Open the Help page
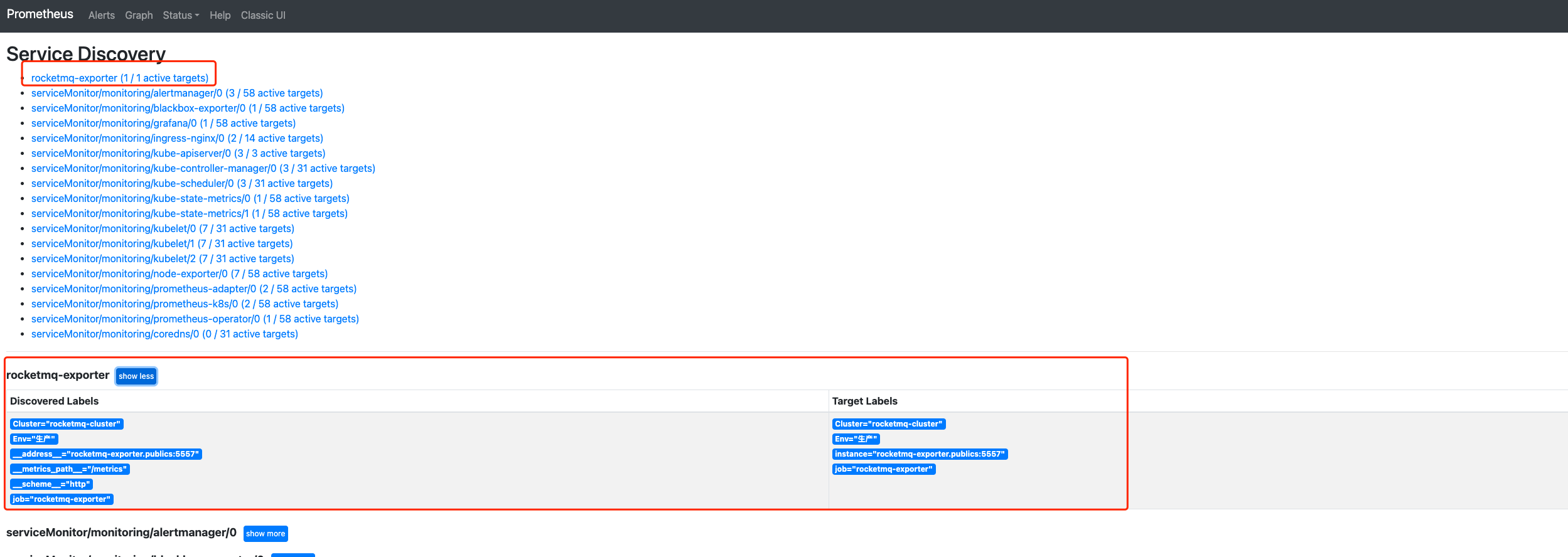Image resolution: width=1568 pixels, height=557 pixels. click(220, 15)
